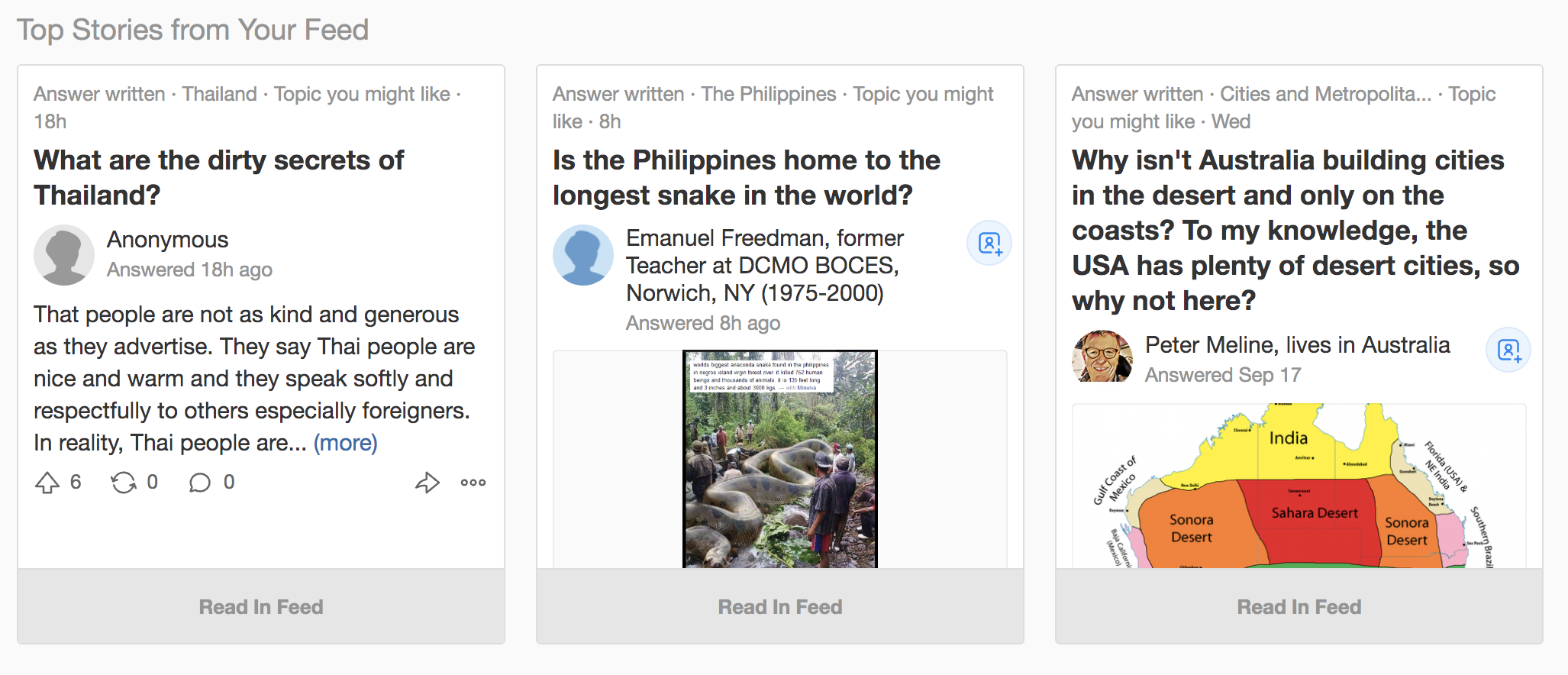View the Australia desert map image
1568x675 pixels.
pos(1299,486)
